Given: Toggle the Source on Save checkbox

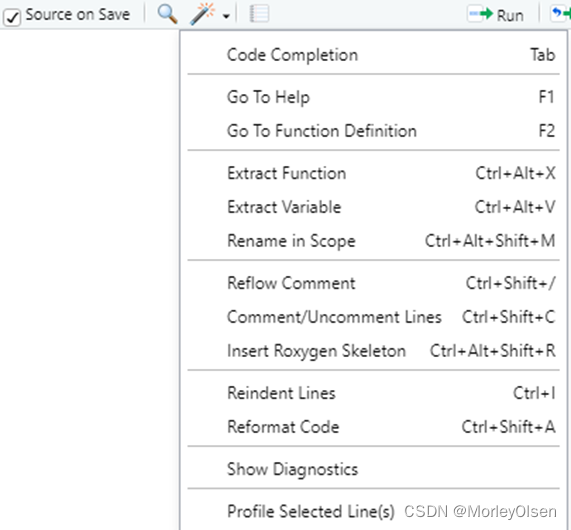Looking at the screenshot, I should point(12,17).
